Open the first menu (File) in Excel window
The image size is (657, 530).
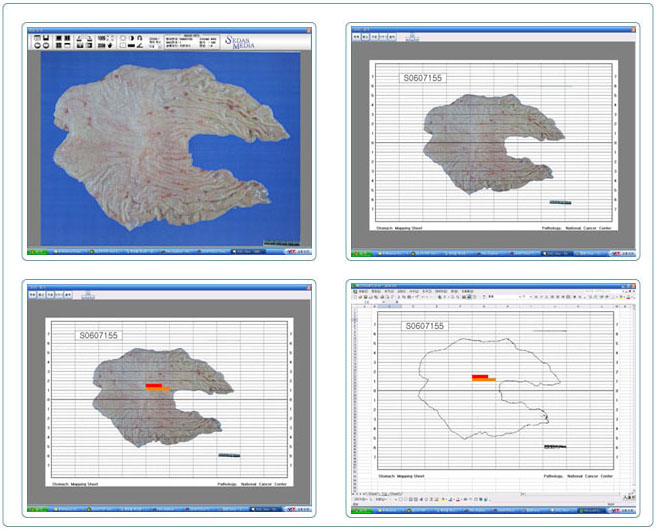point(363,292)
